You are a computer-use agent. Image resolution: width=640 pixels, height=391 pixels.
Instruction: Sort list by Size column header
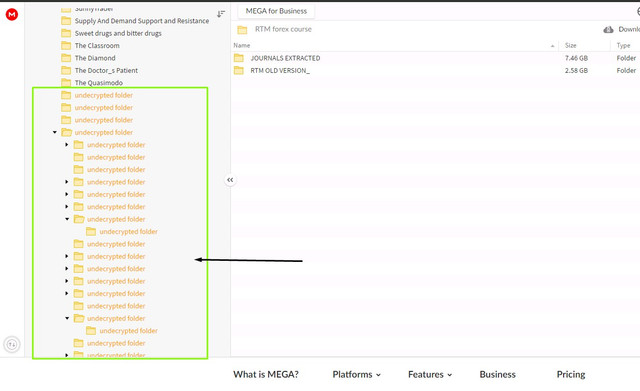[x=571, y=45]
